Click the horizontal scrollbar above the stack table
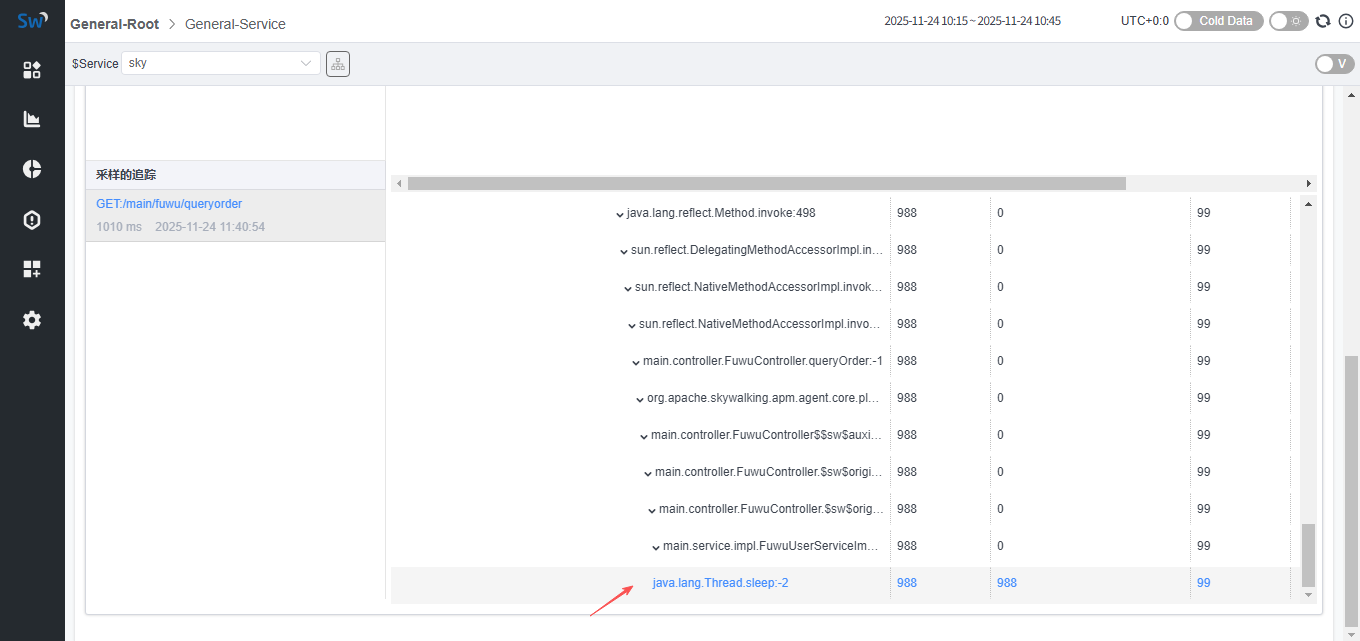The image size is (1360, 641). (x=766, y=184)
